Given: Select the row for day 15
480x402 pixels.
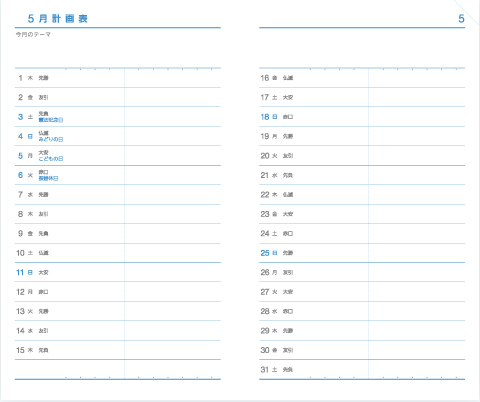Looking at the screenshot, I should [x=118, y=350].
